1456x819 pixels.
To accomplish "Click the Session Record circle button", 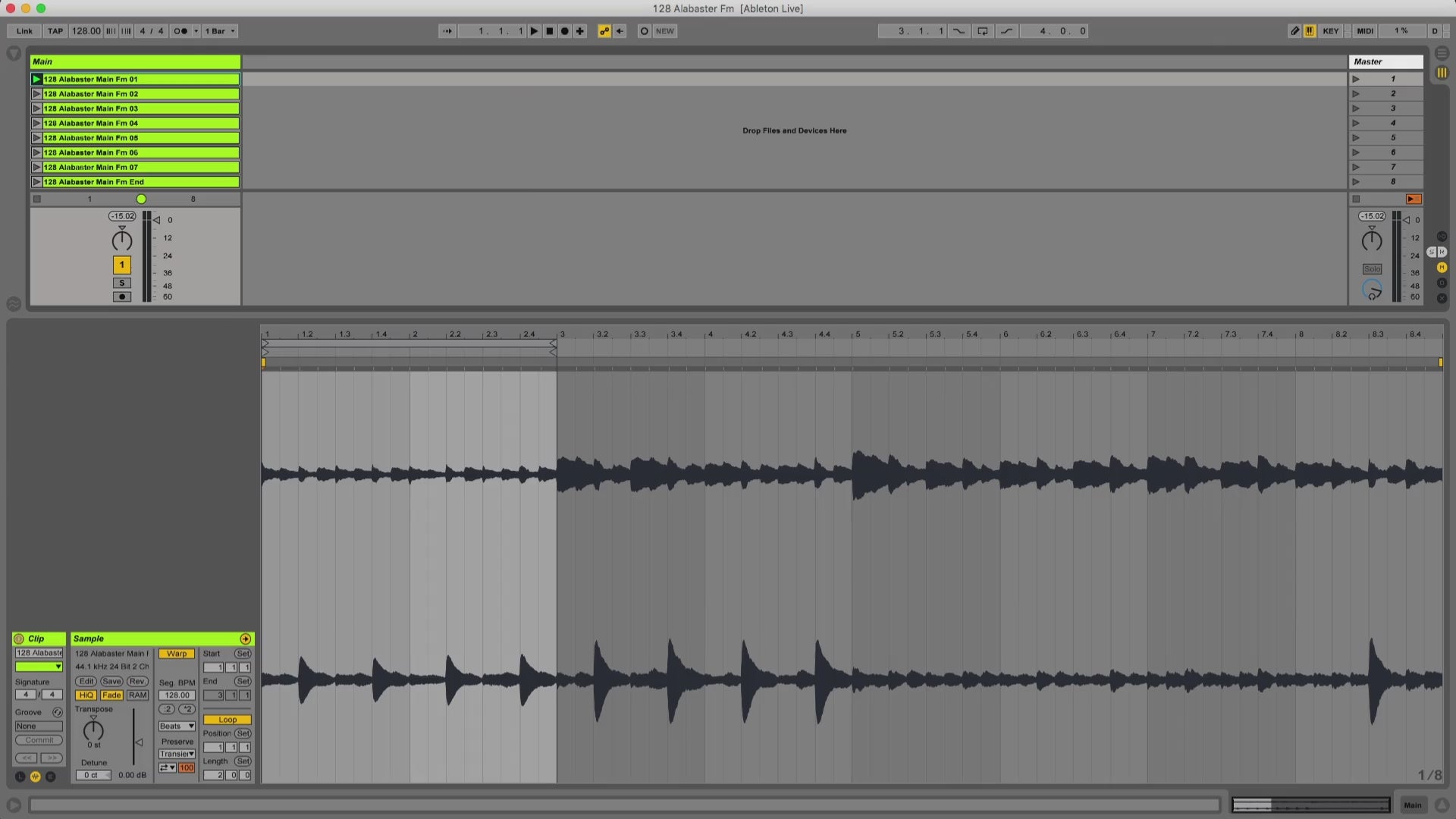I will pyautogui.click(x=645, y=31).
